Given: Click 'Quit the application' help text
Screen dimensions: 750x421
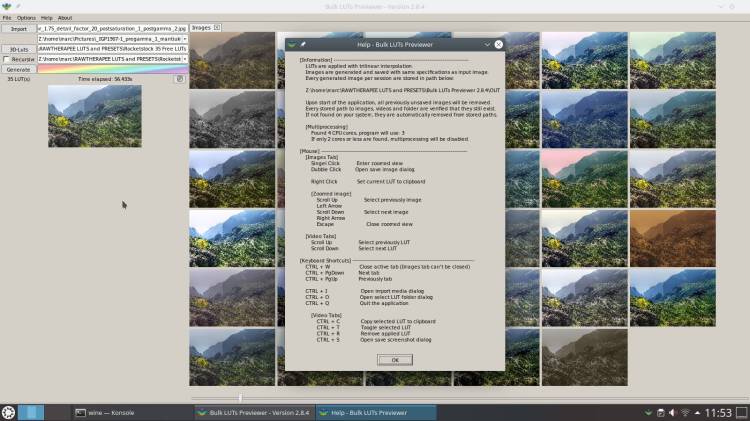Looking at the screenshot, I should [x=384, y=303].
